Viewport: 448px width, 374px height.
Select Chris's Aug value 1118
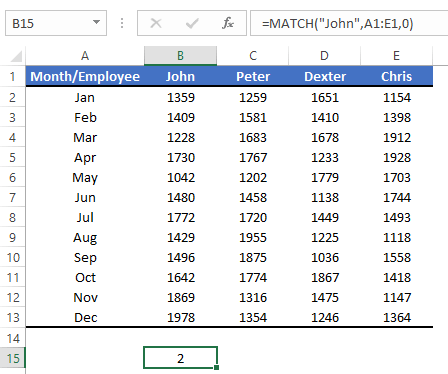coord(396,237)
